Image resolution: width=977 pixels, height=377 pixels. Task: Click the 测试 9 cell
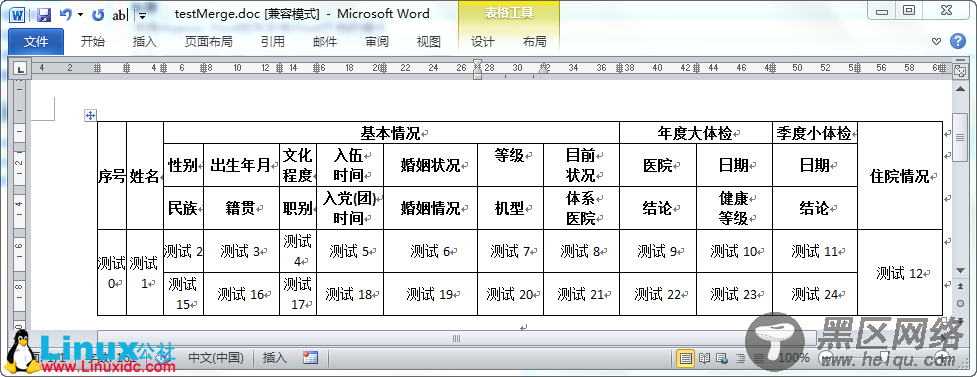(x=658, y=251)
